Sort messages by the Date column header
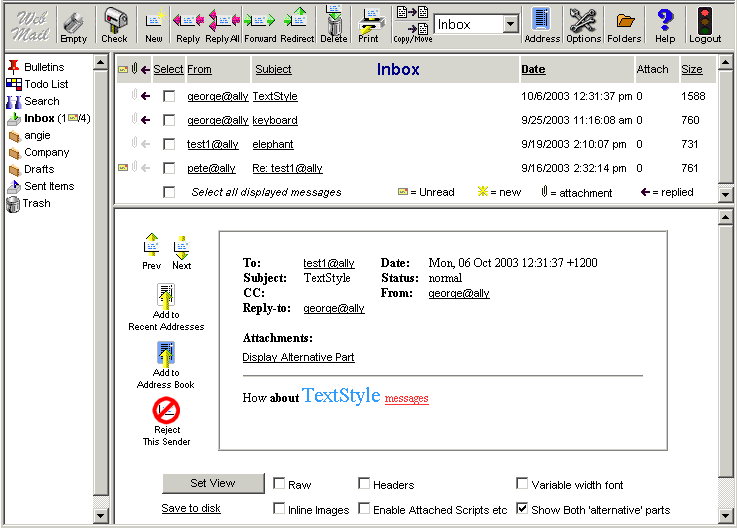737x528 pixels. point(533,69)
